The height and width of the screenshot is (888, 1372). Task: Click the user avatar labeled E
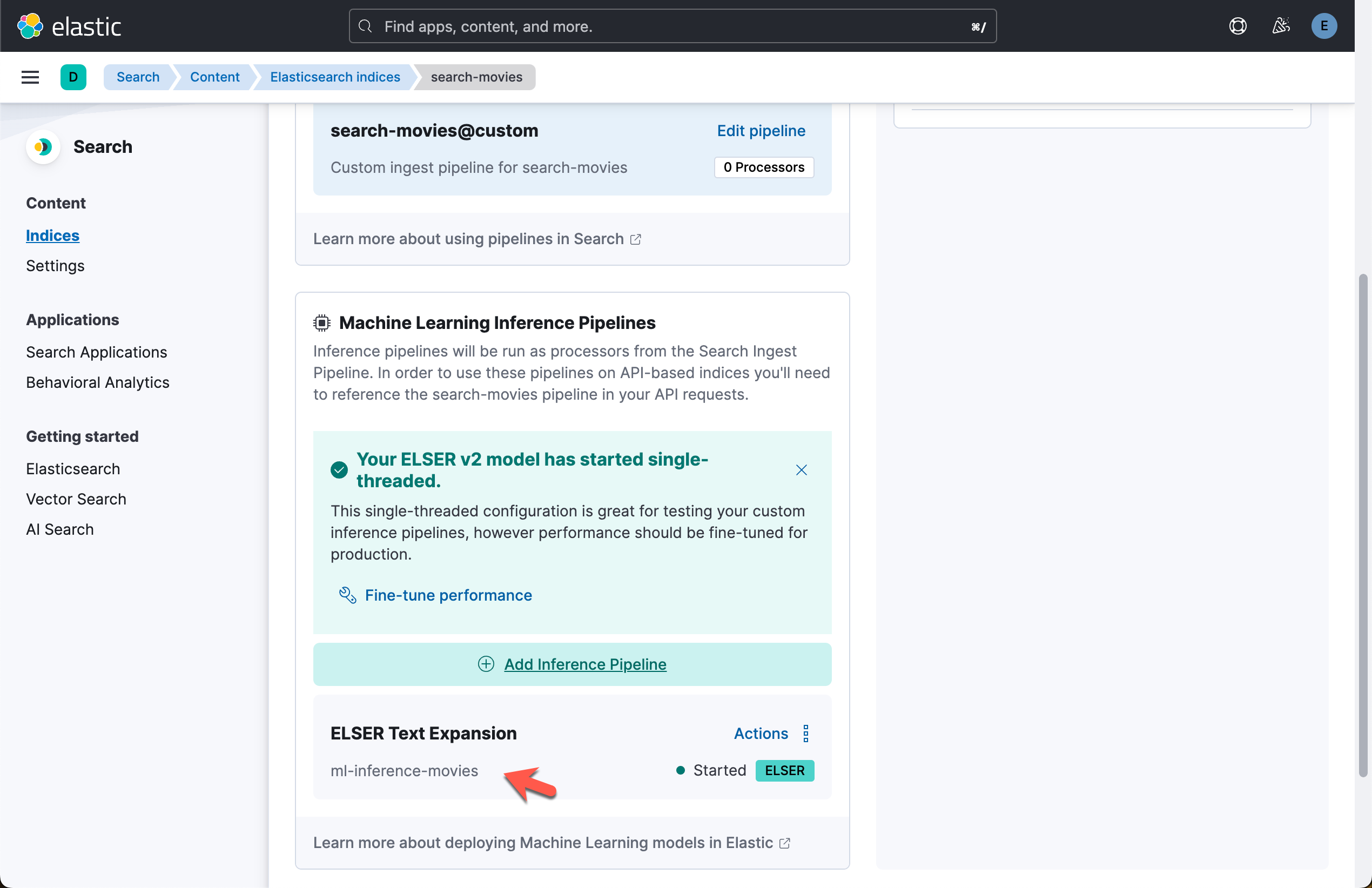pos(1324,25)
